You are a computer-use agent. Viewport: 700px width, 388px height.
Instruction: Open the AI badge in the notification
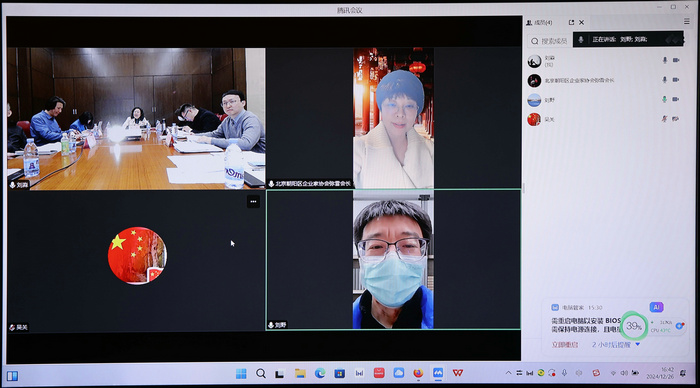click(x=656, y=307)
